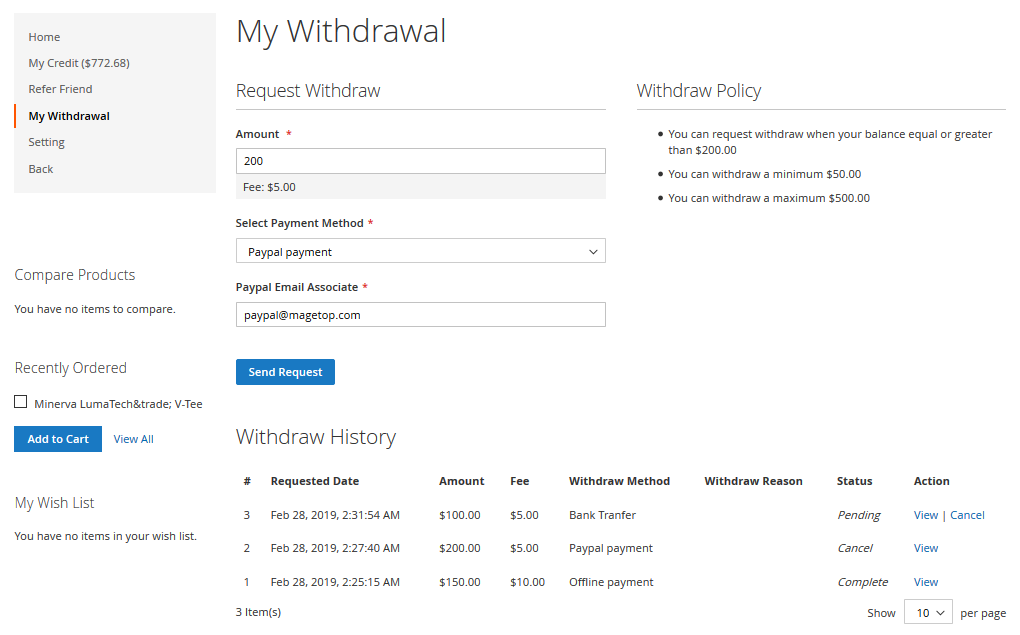Click the Add to Cart button
The height and width of the screenshot is (635, 1020).
tap(58, 439)
